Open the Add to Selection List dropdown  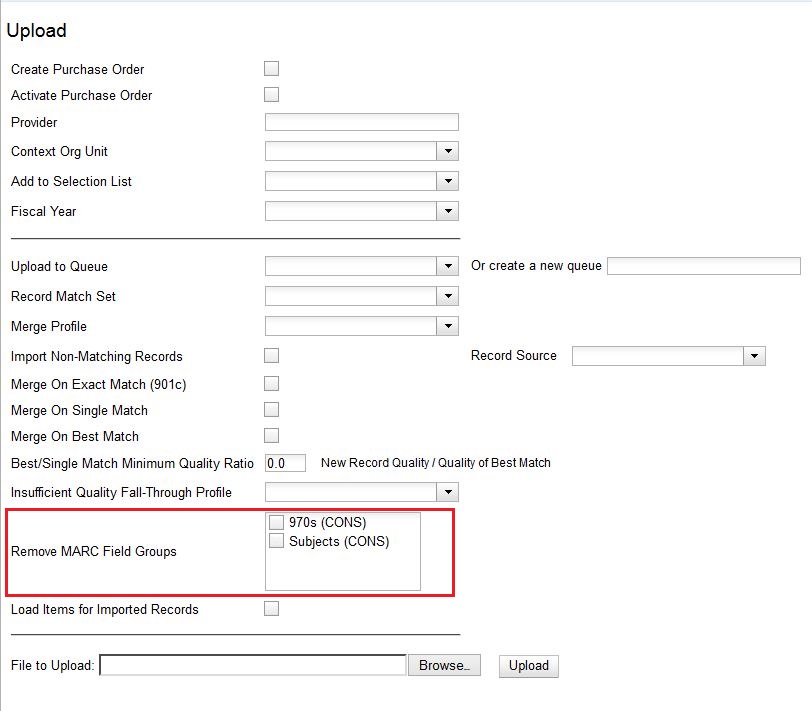tap(450, 181)
